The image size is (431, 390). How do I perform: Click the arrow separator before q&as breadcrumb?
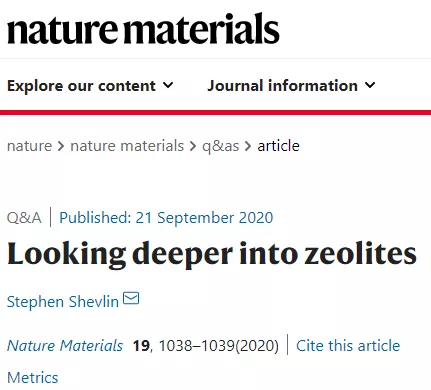(193, 146)
